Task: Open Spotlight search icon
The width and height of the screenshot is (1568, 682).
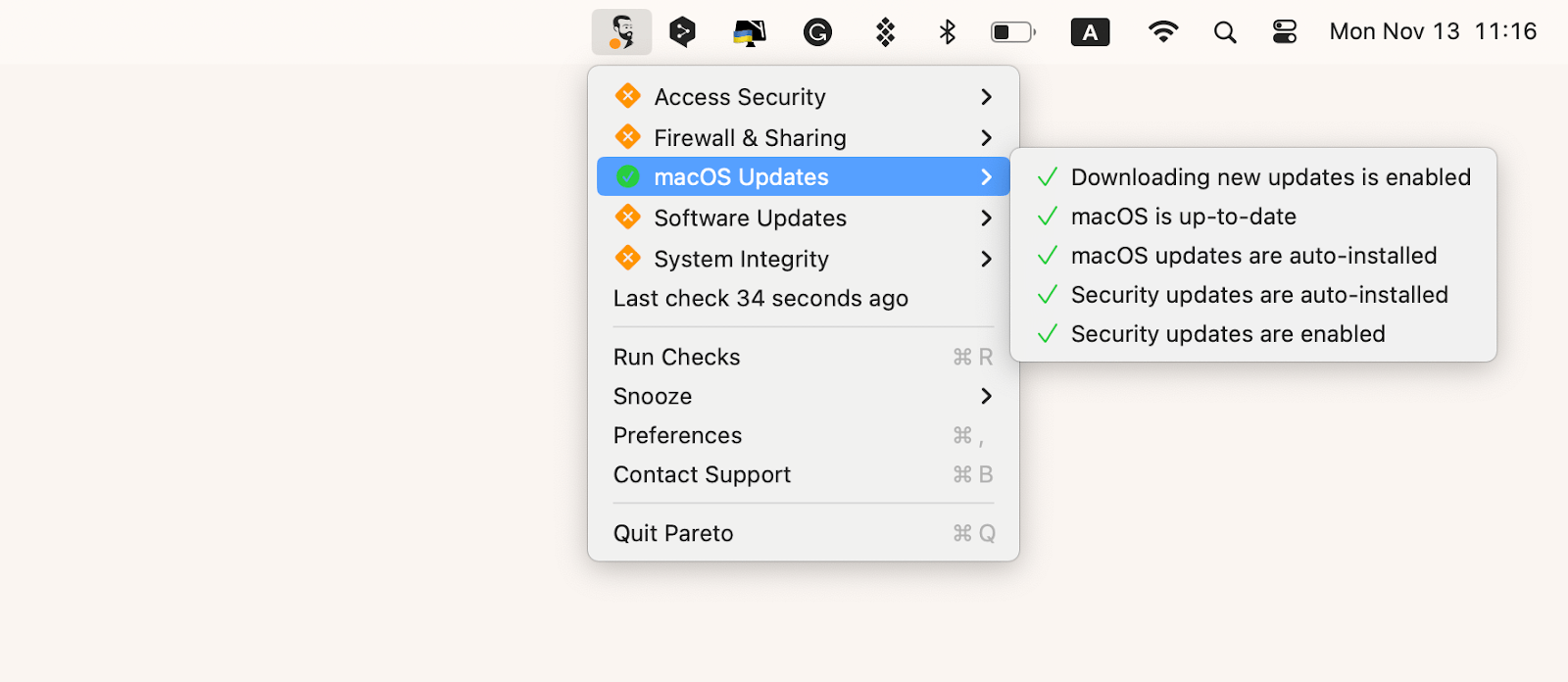Action: tap(1224, 31)
